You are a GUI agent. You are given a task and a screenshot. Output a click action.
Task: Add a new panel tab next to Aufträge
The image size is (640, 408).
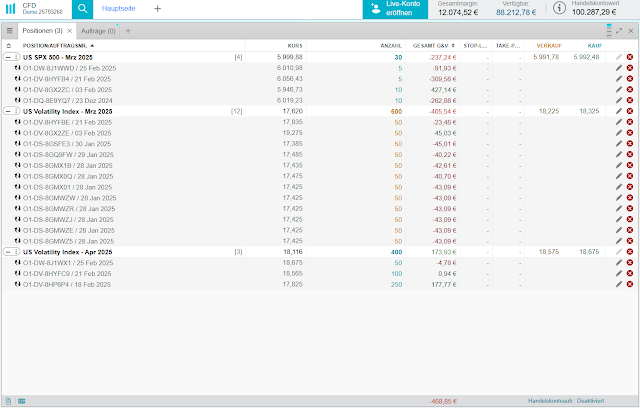[x=128, y=31]
